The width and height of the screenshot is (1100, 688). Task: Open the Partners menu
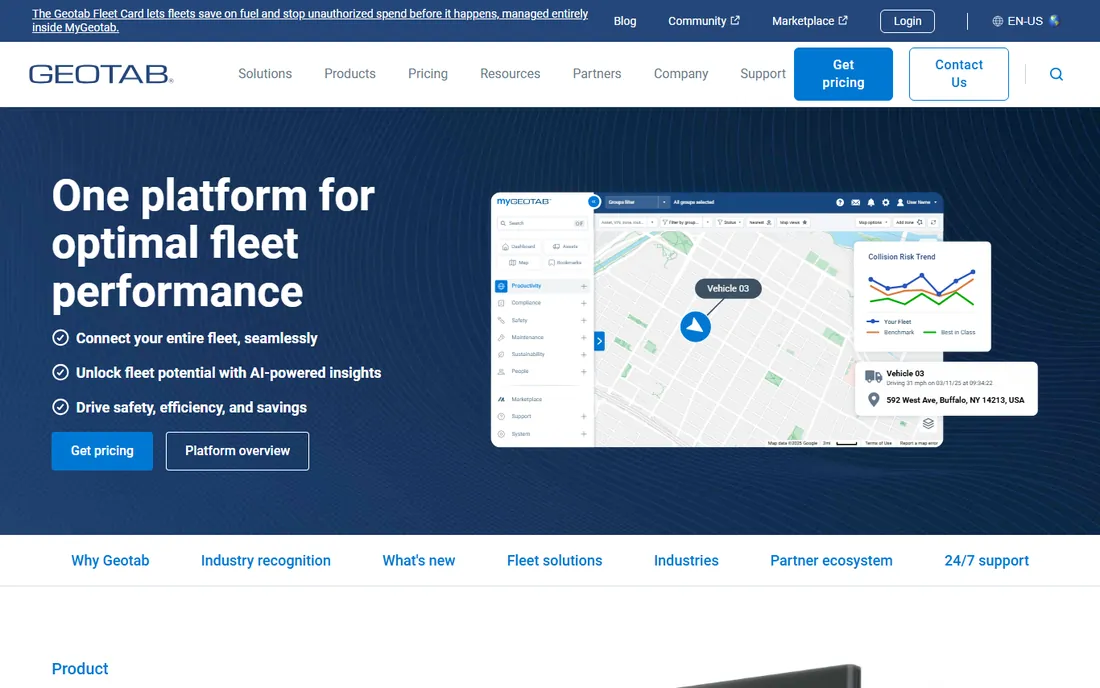(x=596, y=74)
